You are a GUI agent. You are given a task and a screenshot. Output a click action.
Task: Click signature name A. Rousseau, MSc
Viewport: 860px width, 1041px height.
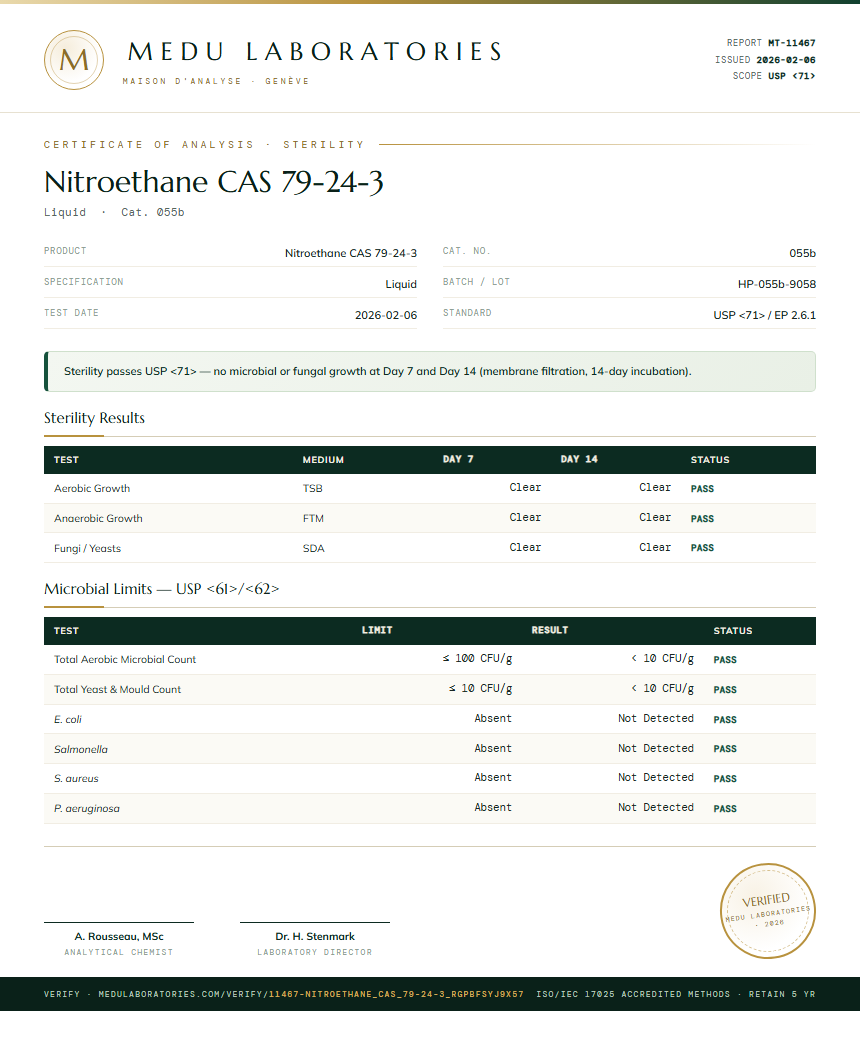pos(119,937)
